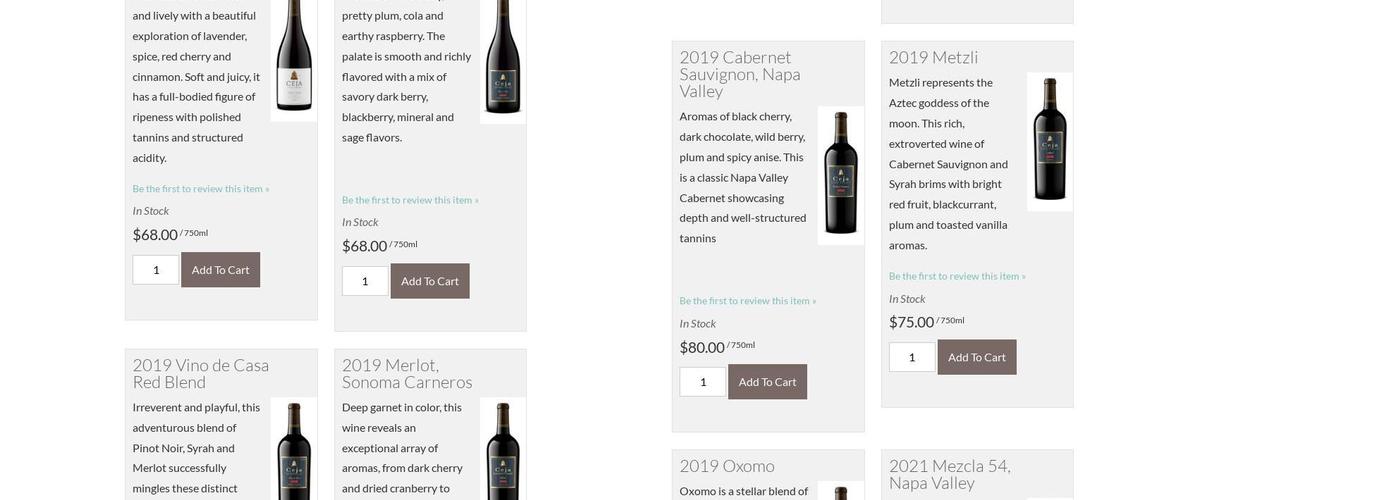
Task: Open the 2019 Cabernet Sauvignon bottle photo
Action: [840, 175]
